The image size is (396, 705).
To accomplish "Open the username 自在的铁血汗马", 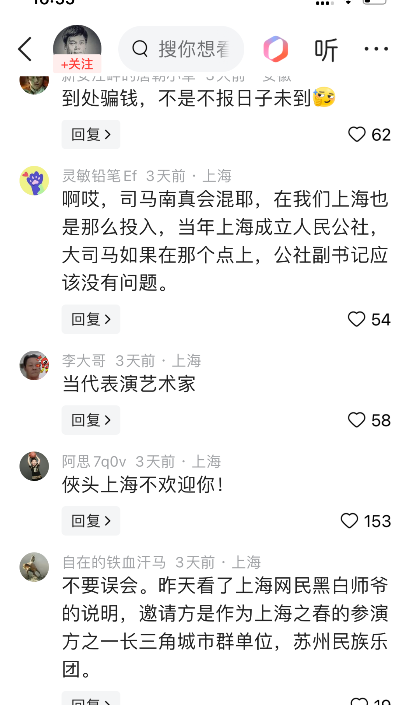I will 114,562.
